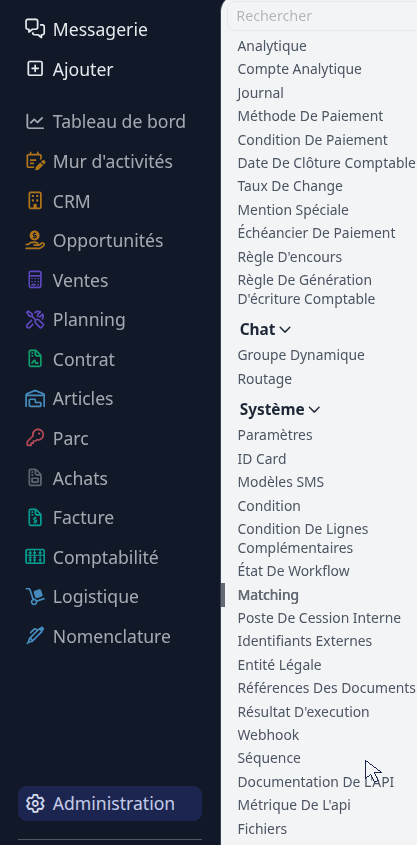Open Documentation De L'API link
The width and height of the screenshot is (417, 845).
pyautogui.click(x=316, y=781)
